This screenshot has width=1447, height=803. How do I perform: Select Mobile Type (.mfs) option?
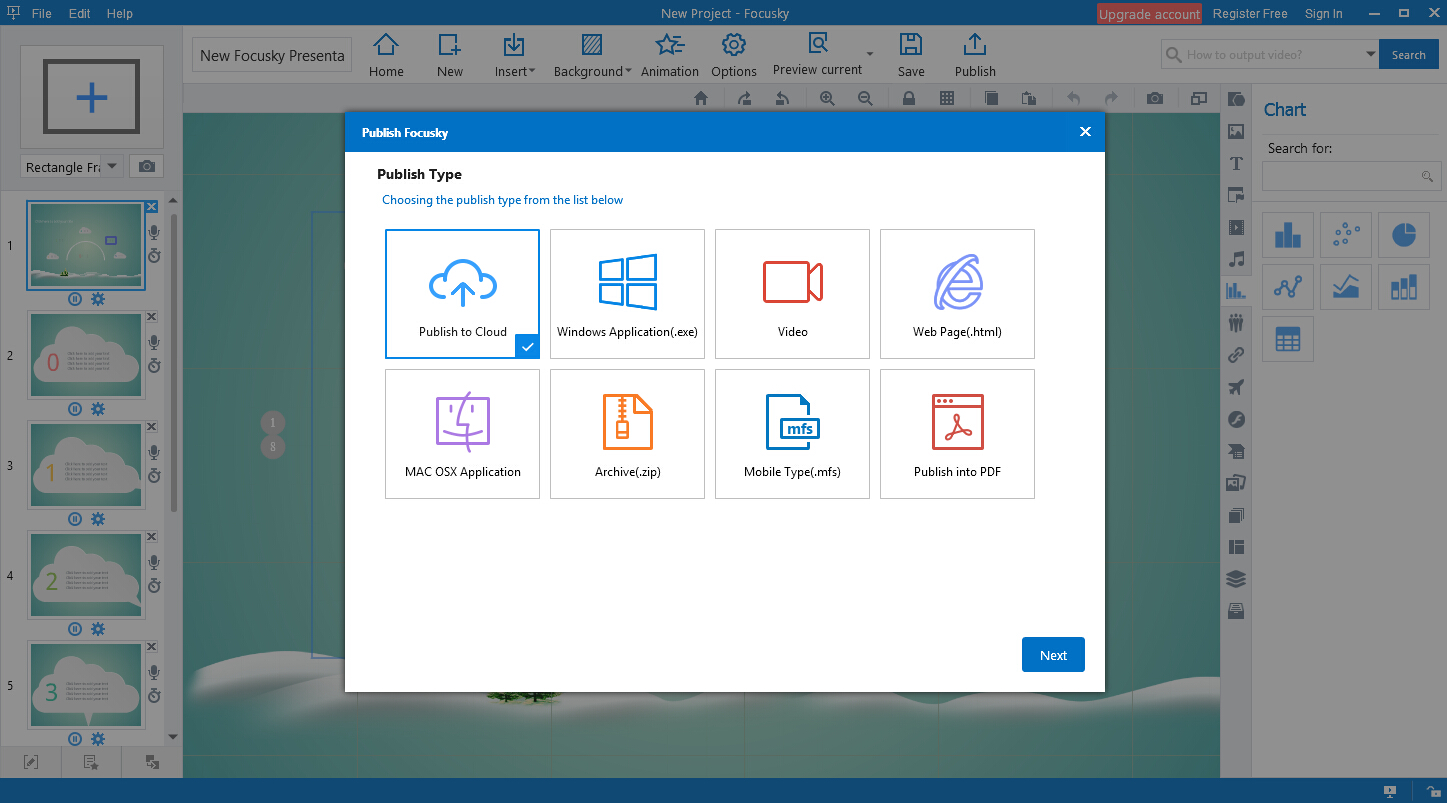tap(792, 434)
